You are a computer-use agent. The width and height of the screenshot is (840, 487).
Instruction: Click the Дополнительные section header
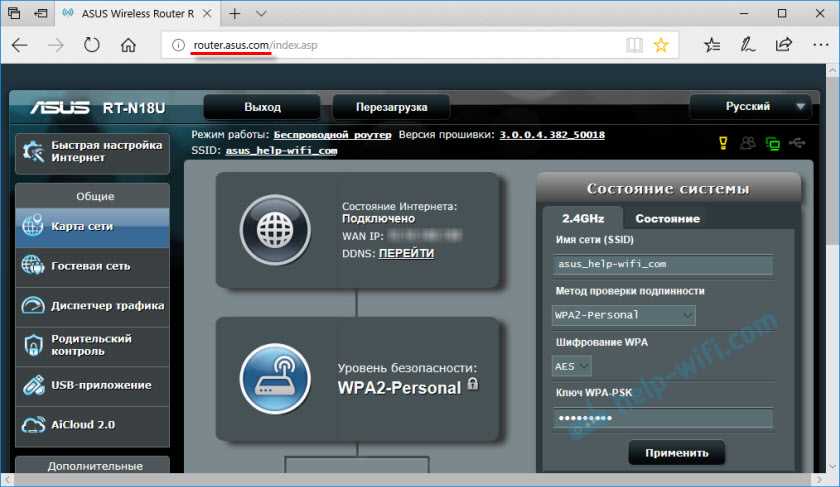pos(93,465)
